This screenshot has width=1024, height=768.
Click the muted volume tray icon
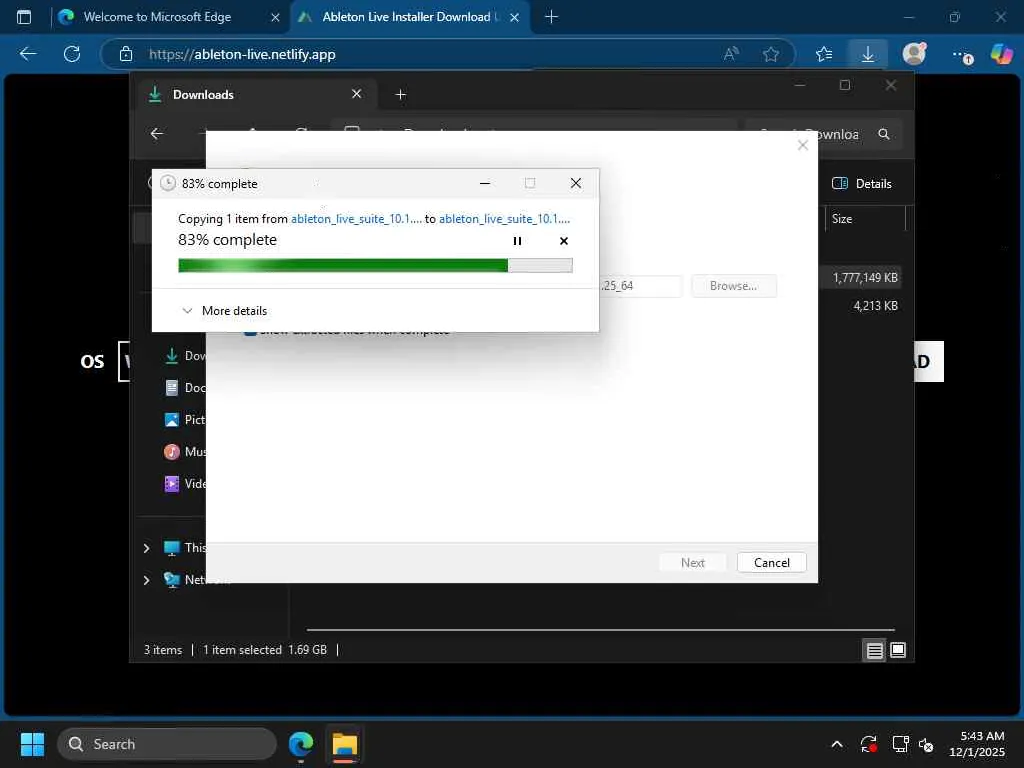point(926,744)
